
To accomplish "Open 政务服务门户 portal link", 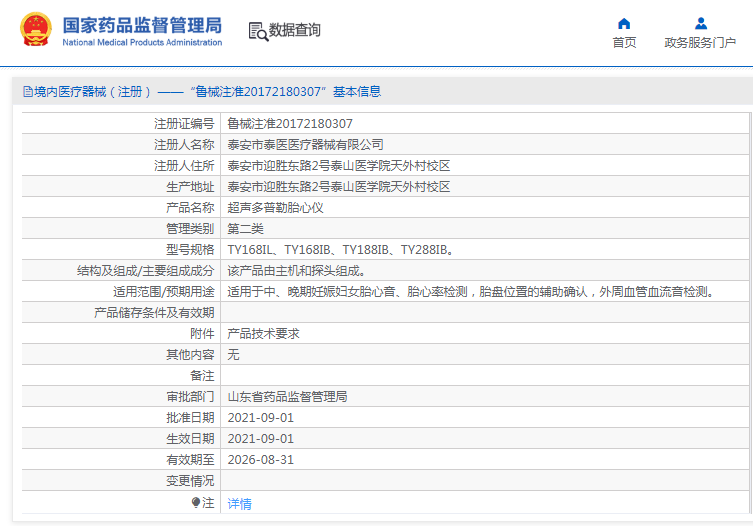I will [700, 43].
